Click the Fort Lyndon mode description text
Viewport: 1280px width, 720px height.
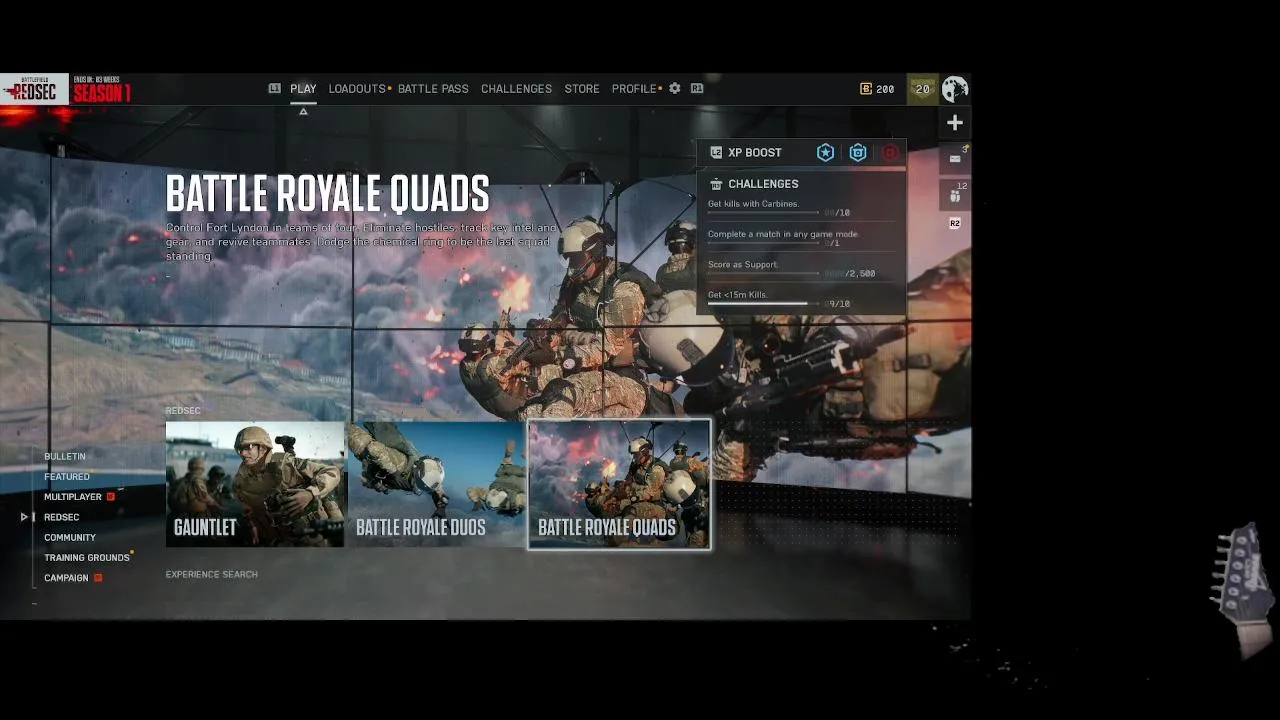(361, 242)
